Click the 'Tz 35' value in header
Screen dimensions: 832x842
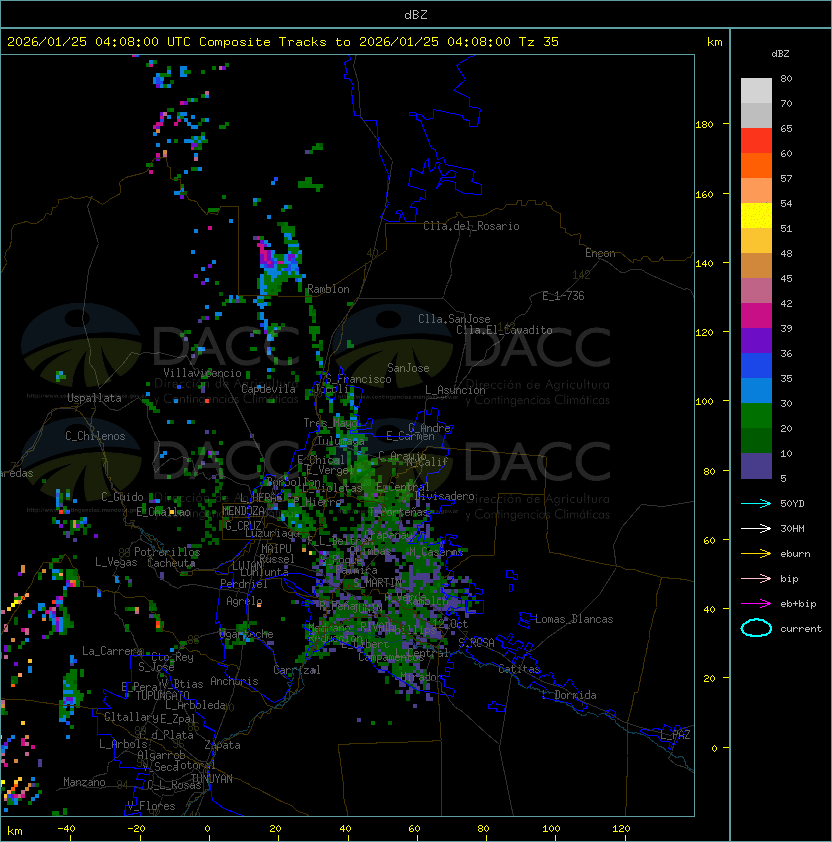539,42
